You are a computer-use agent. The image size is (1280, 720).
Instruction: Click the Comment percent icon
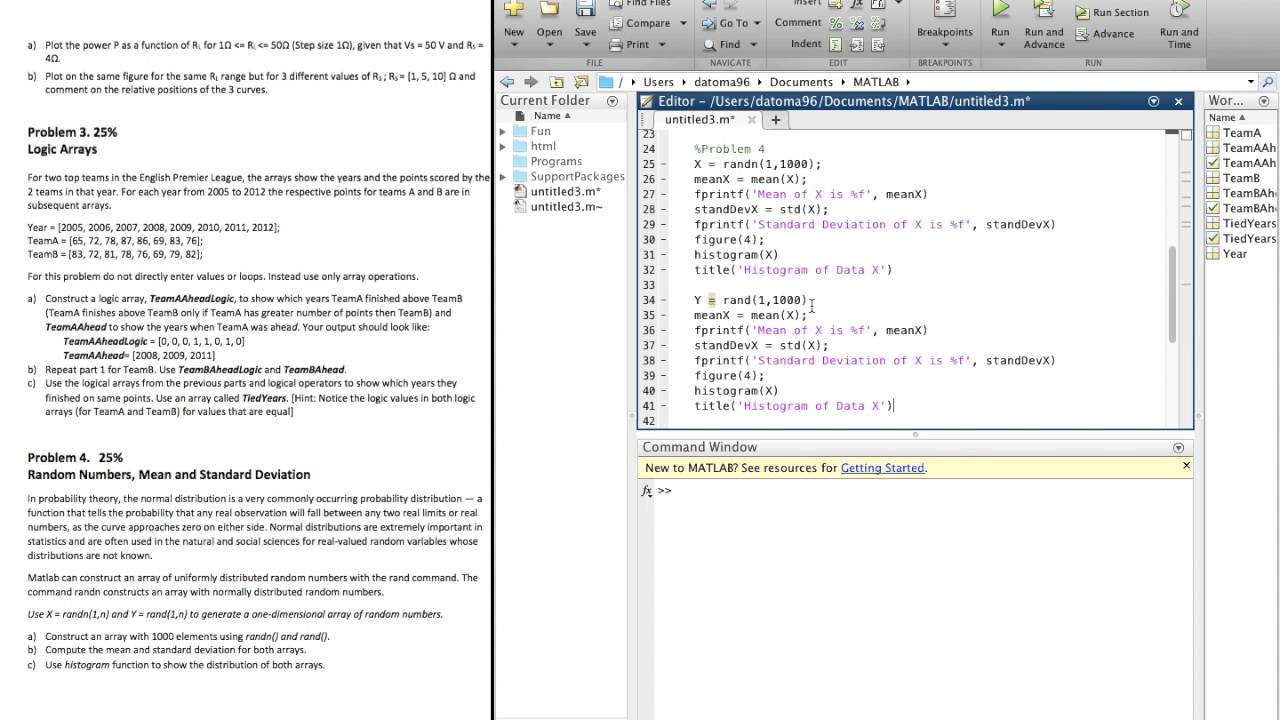[836, 23]
